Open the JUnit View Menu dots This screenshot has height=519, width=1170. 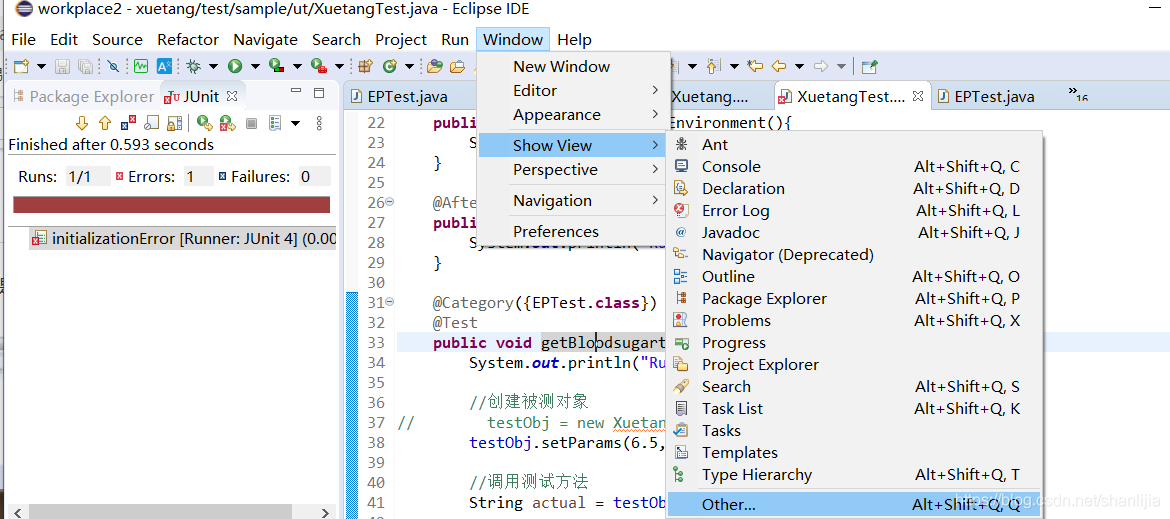pyautogui.click(x=319, y=123)
